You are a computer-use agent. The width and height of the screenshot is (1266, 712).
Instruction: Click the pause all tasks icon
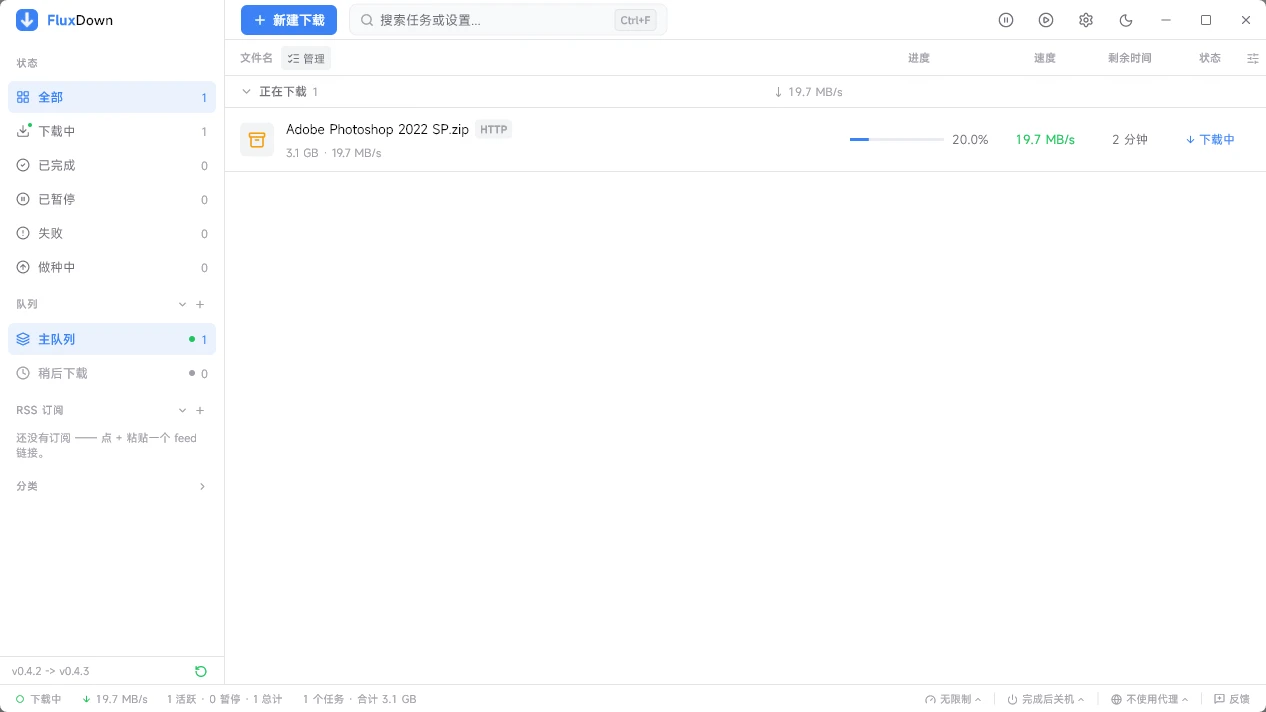click(x=1006, y=20)
